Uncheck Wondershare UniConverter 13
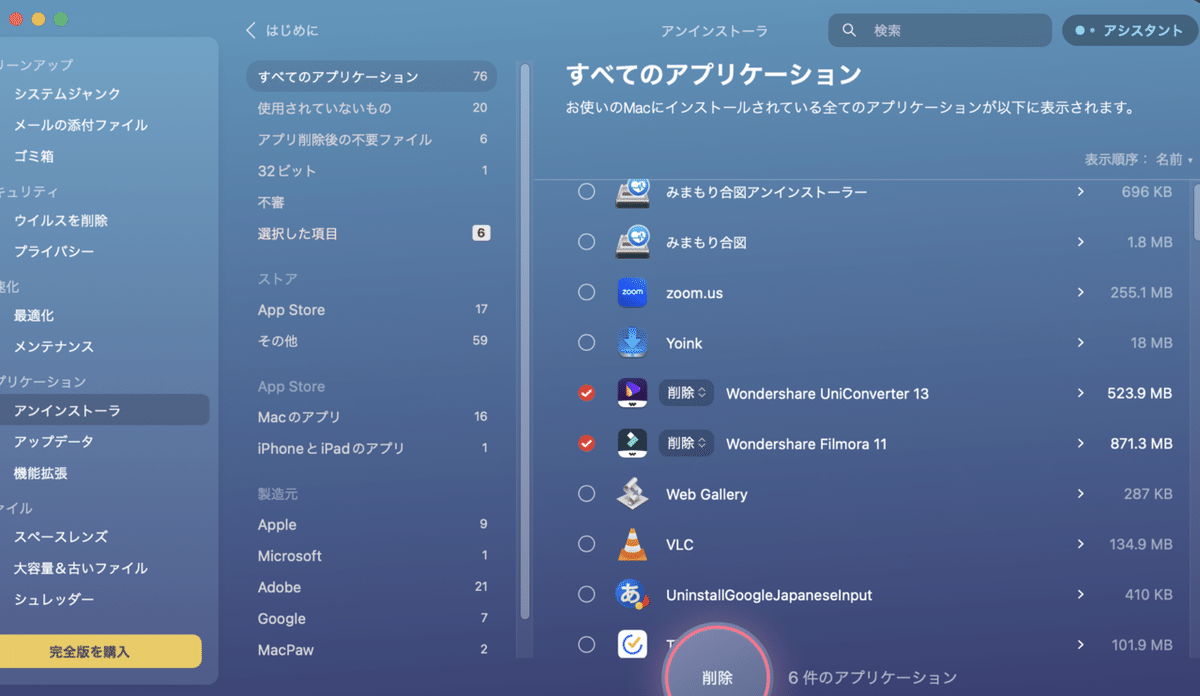 coord(587,393)
